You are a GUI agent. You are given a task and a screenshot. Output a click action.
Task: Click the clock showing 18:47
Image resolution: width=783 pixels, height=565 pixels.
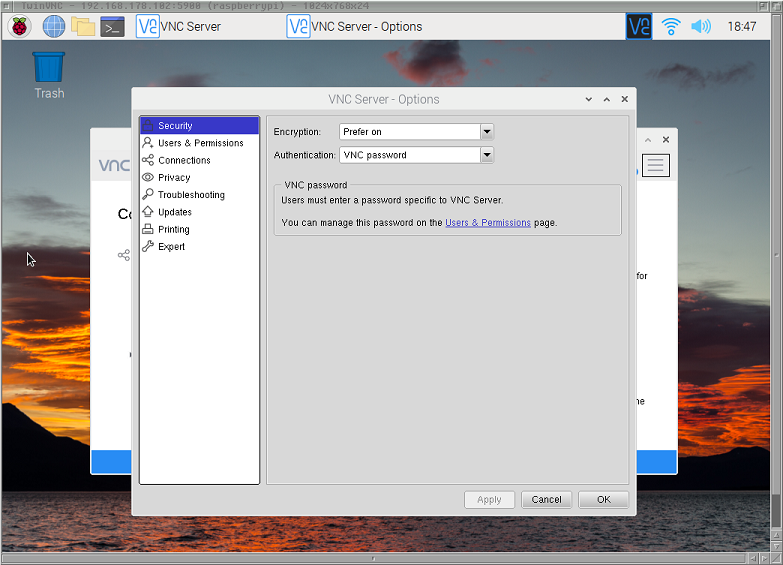[742, 26]
